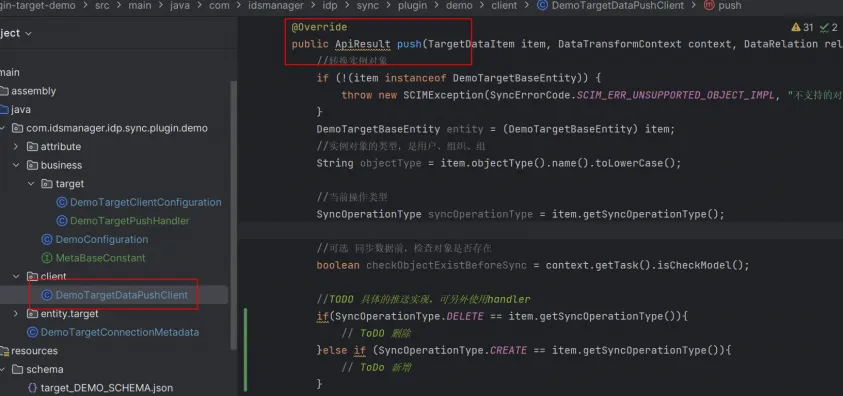Screen dimensions: 843x396
Task: Click the plugin breadcrumb segment
Action: [x=412, y=6]
